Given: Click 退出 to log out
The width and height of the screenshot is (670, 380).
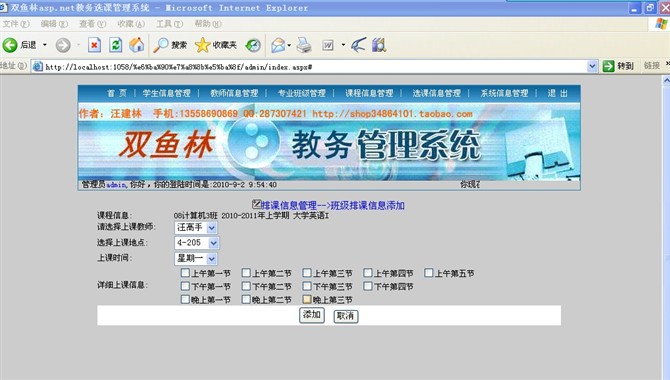Looking at the screenshot, I should point(558,93).
